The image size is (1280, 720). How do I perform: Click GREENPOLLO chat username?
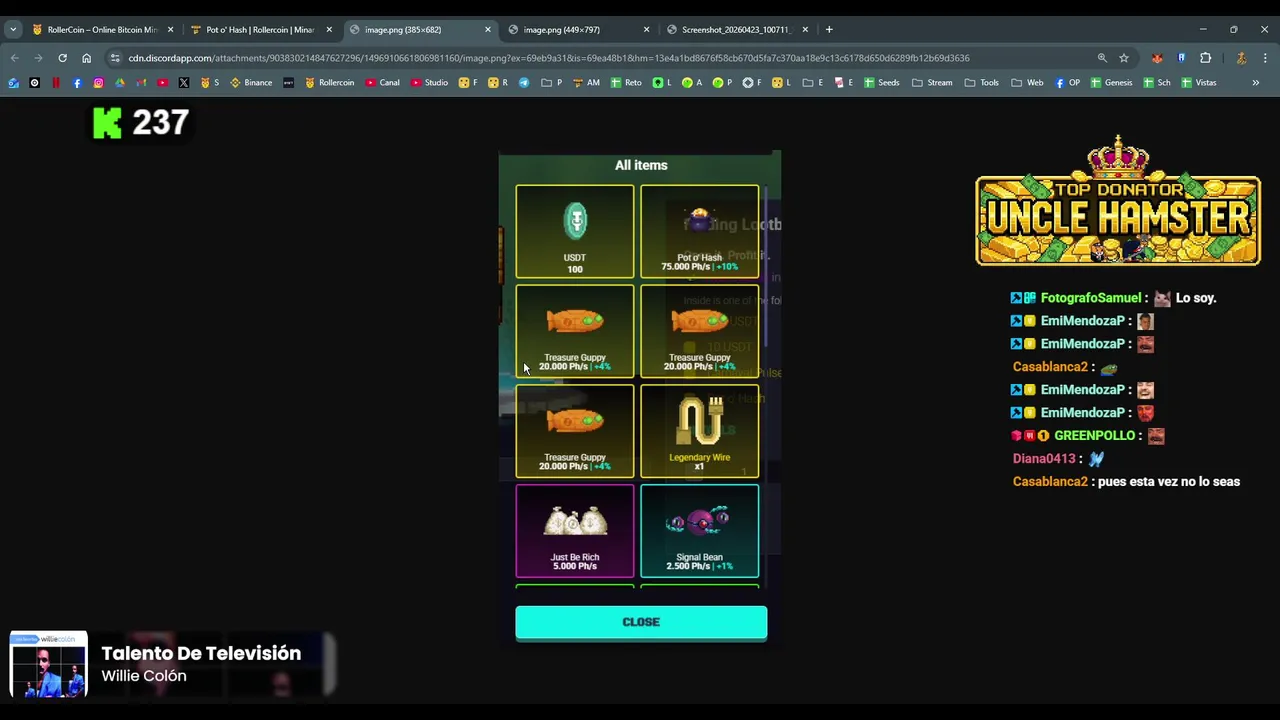(1095, 436)
